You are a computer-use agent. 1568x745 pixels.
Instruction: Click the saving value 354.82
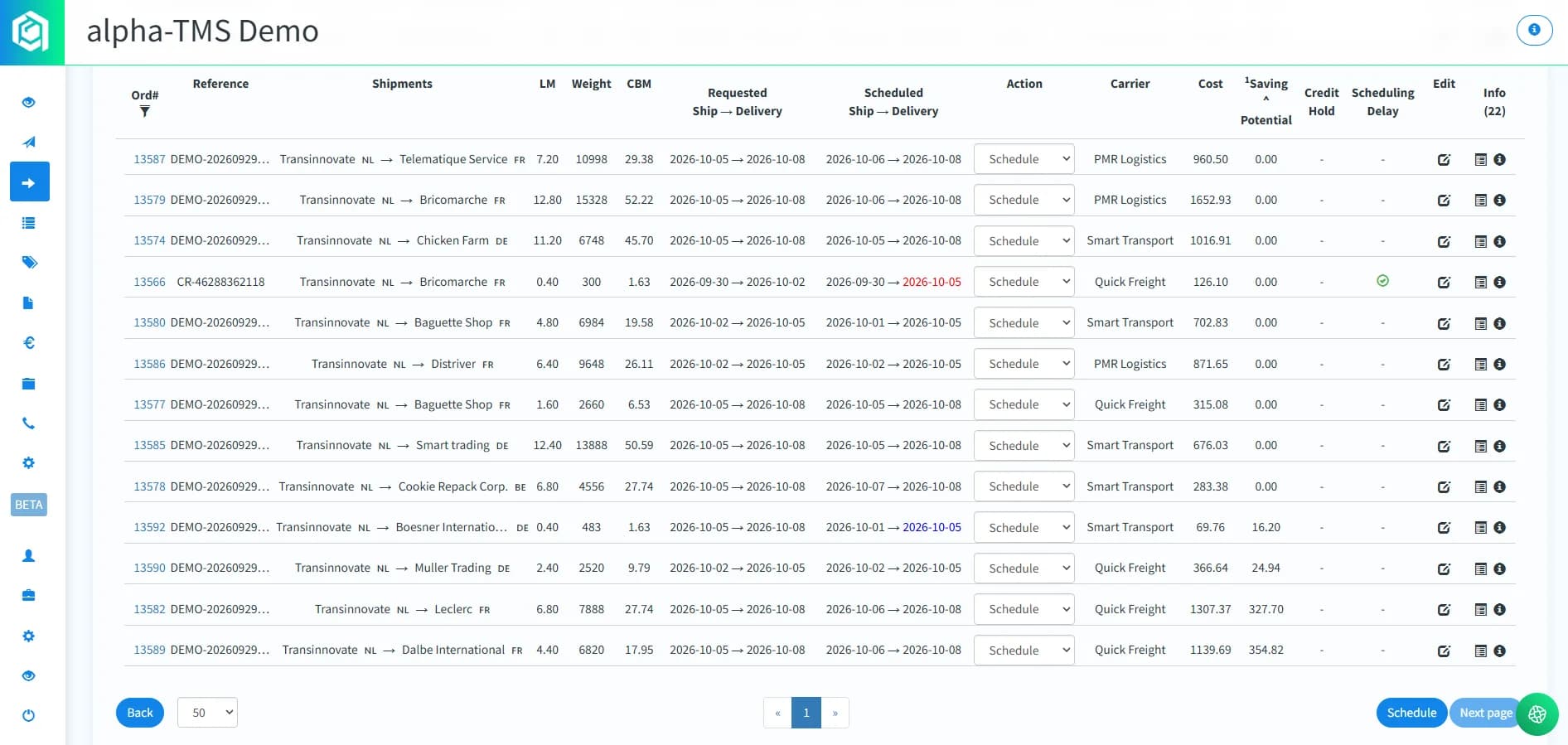click(x=1266, y=650)
